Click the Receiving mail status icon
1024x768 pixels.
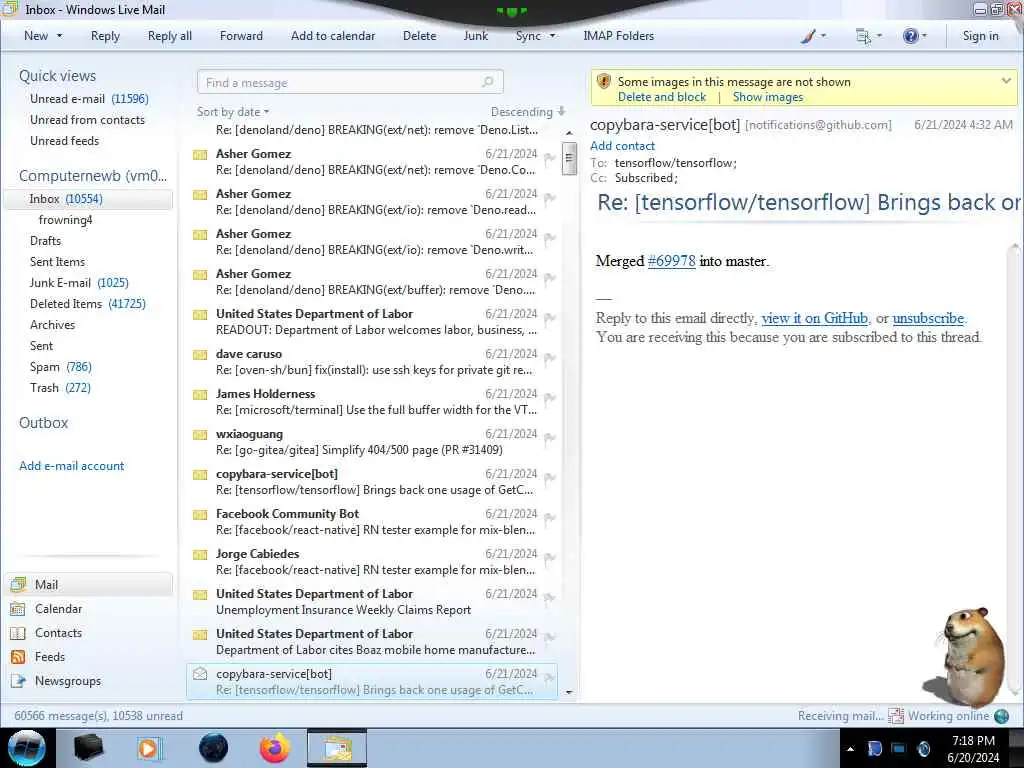pyautogui.click(x=896, y=716)
